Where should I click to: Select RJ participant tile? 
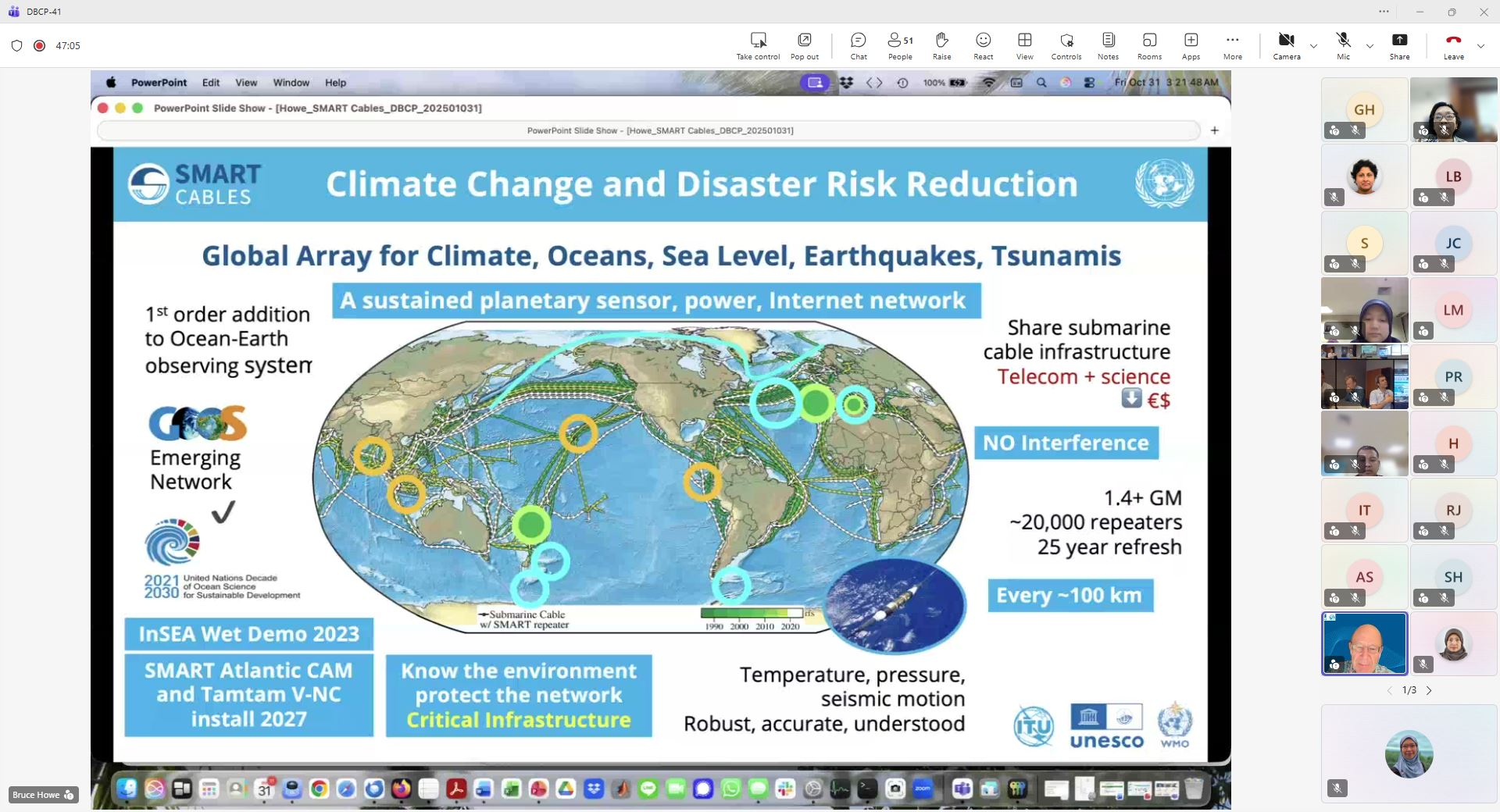(x=1453, y=510)
